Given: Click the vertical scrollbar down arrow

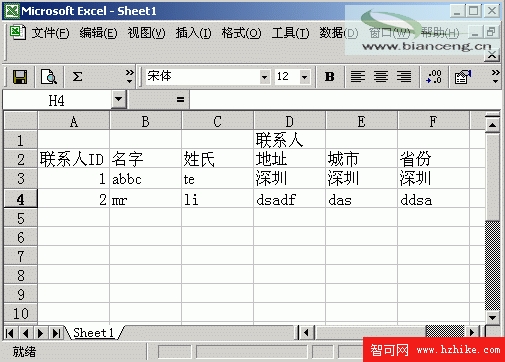Looking at the screenshot, I should tap(492, 317).
